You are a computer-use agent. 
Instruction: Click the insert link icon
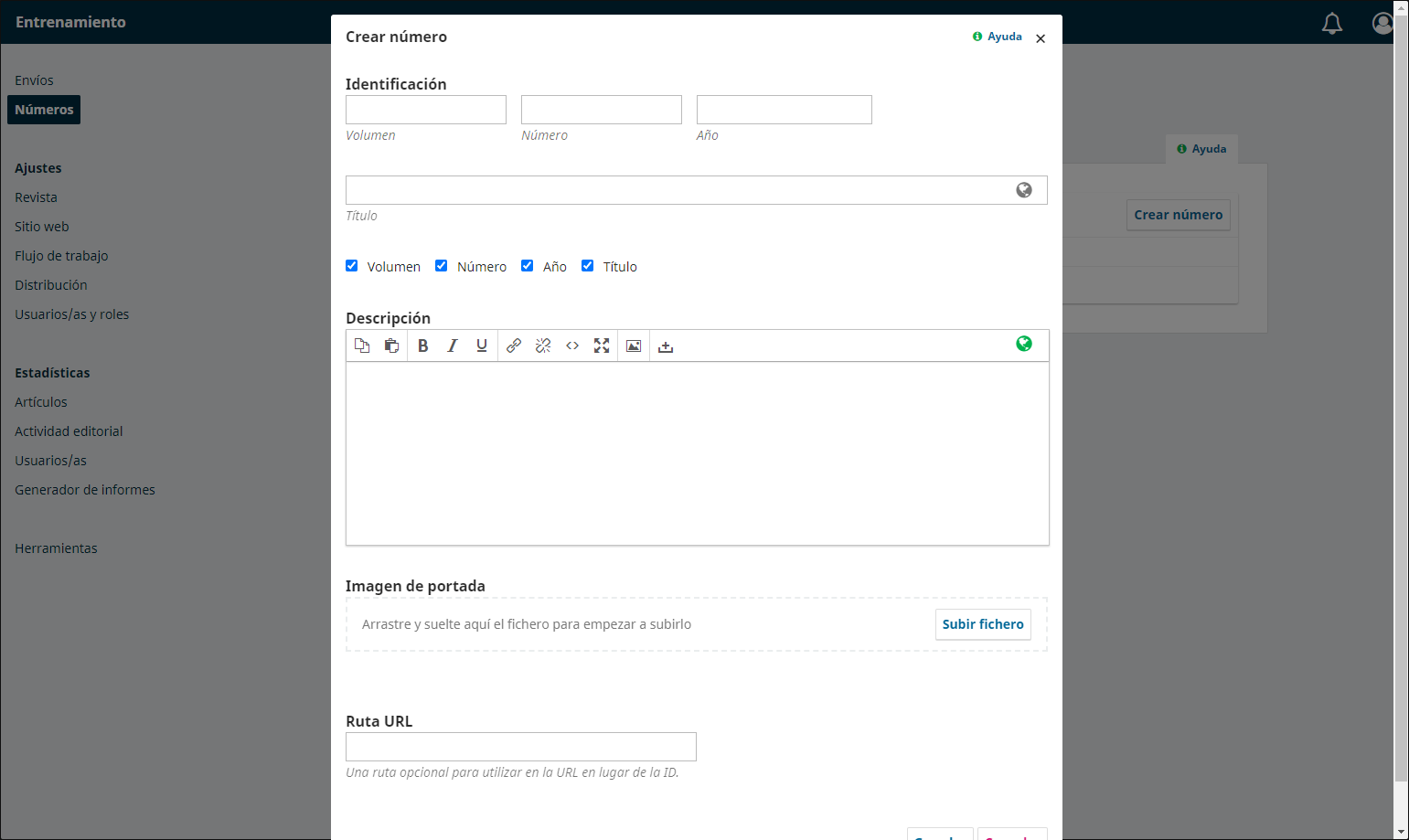pos(514,346)
